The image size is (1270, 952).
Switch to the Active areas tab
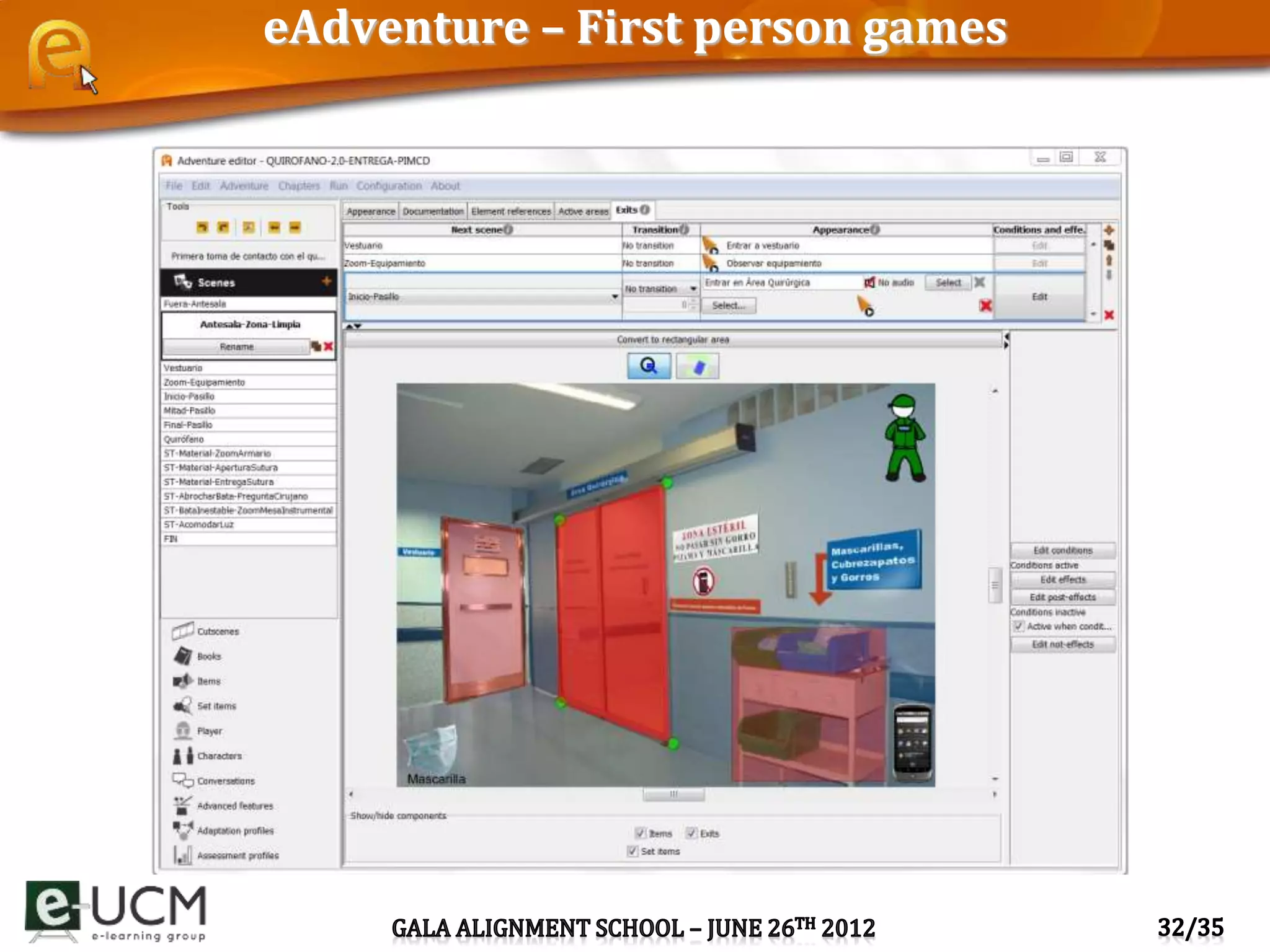[583, 211]
